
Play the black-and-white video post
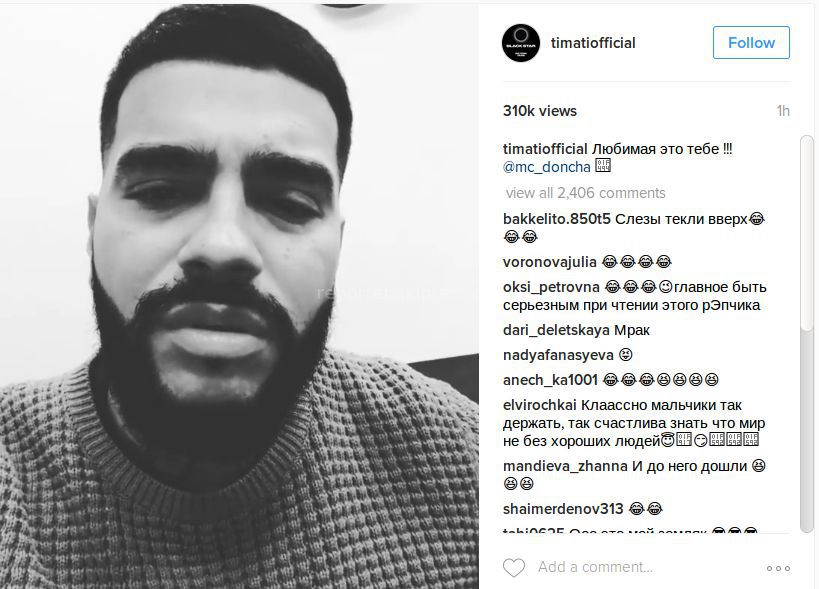tap(239, 294)
